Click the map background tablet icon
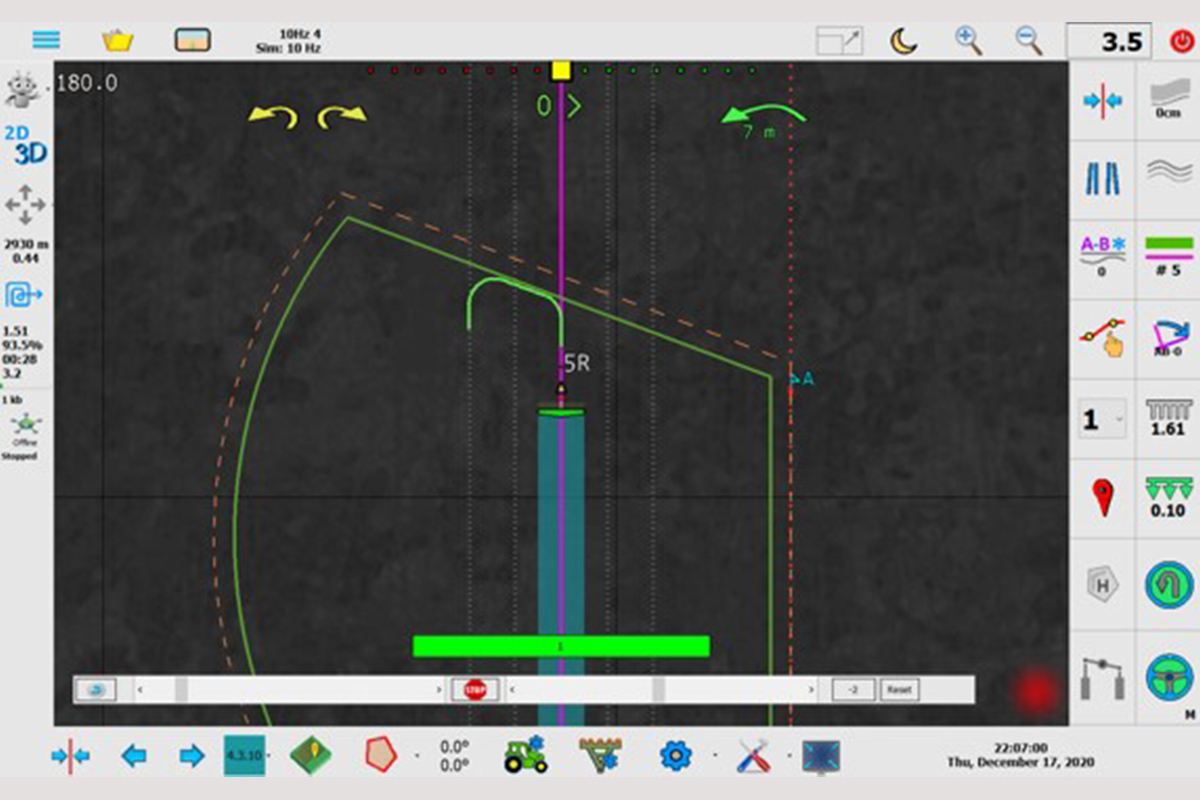The width and height of the screenshot is (1200, 800). click(192, 40)
